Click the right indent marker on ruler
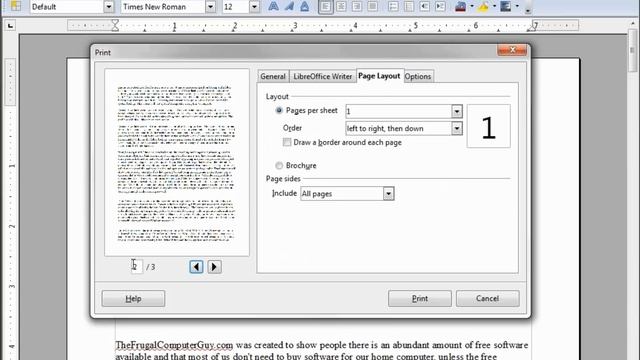640x360 pixels. click(533, 26)
